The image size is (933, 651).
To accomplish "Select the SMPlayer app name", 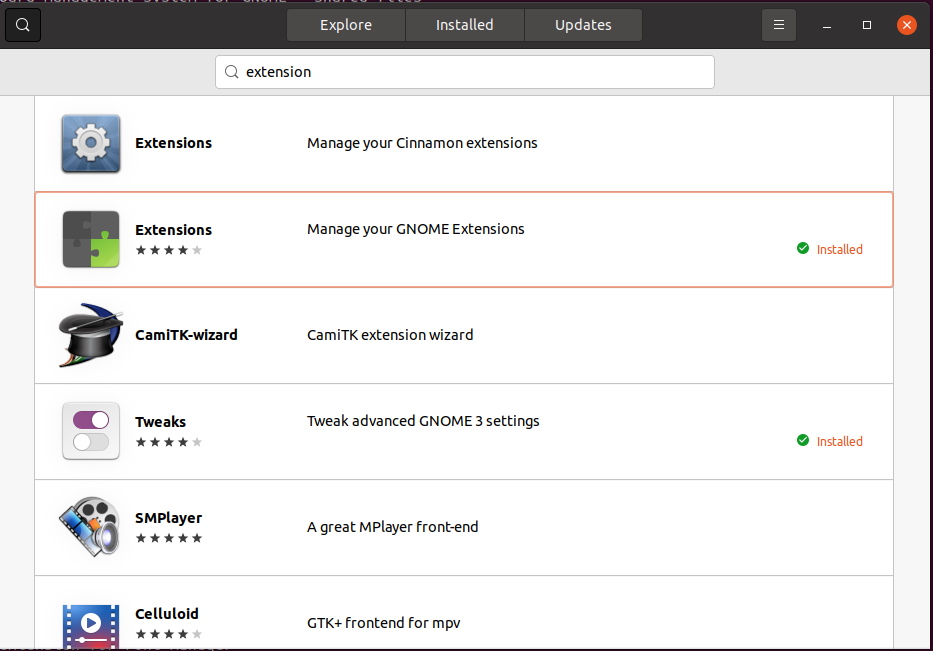I will point(168,518).
